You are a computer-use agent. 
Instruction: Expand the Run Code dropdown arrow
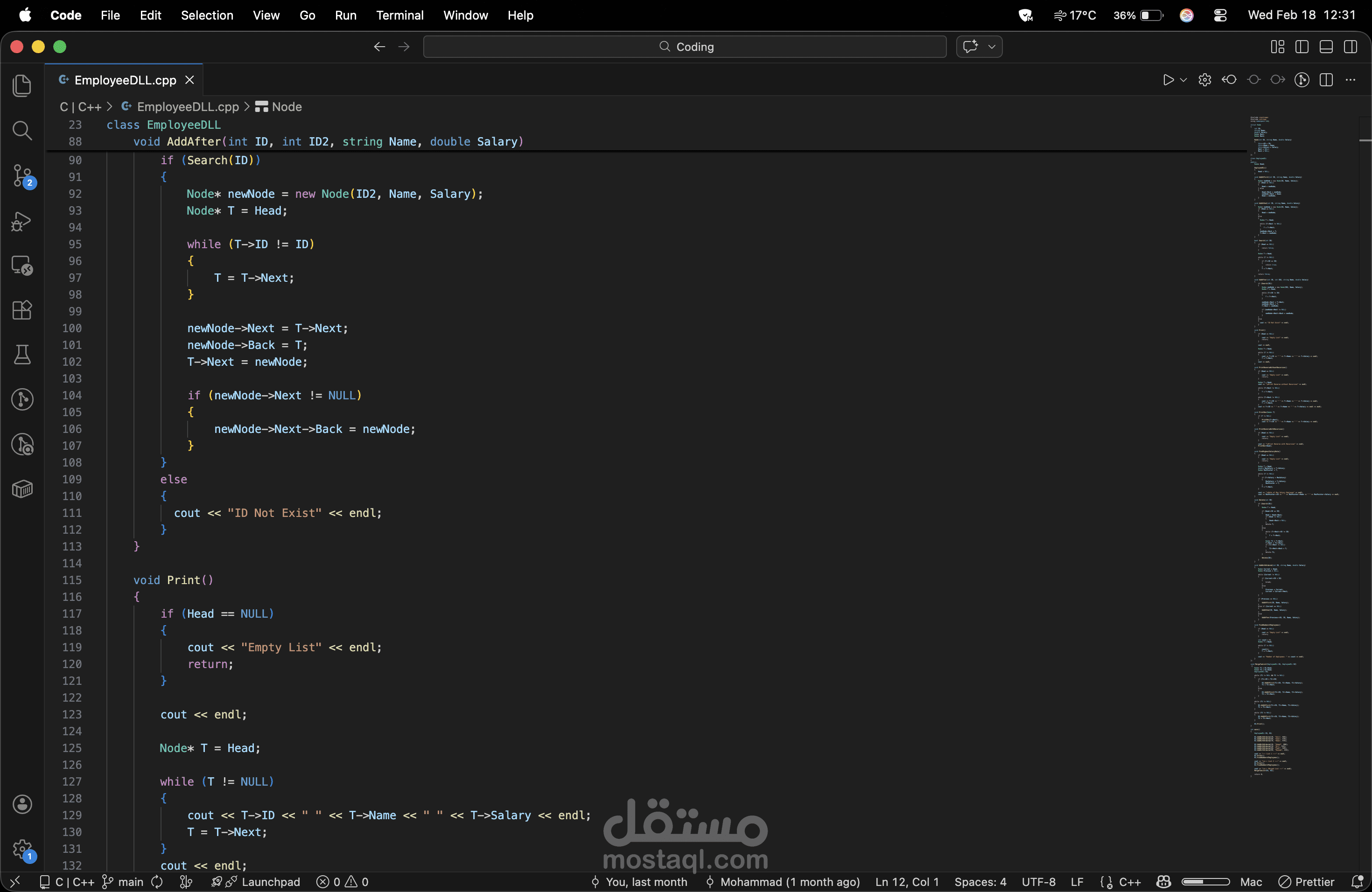(1183, 80)
